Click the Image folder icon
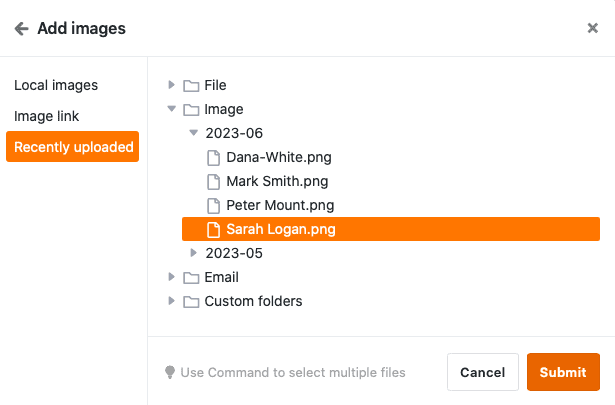The width and height of the screenshot is (615, 405). coord(191,109)
